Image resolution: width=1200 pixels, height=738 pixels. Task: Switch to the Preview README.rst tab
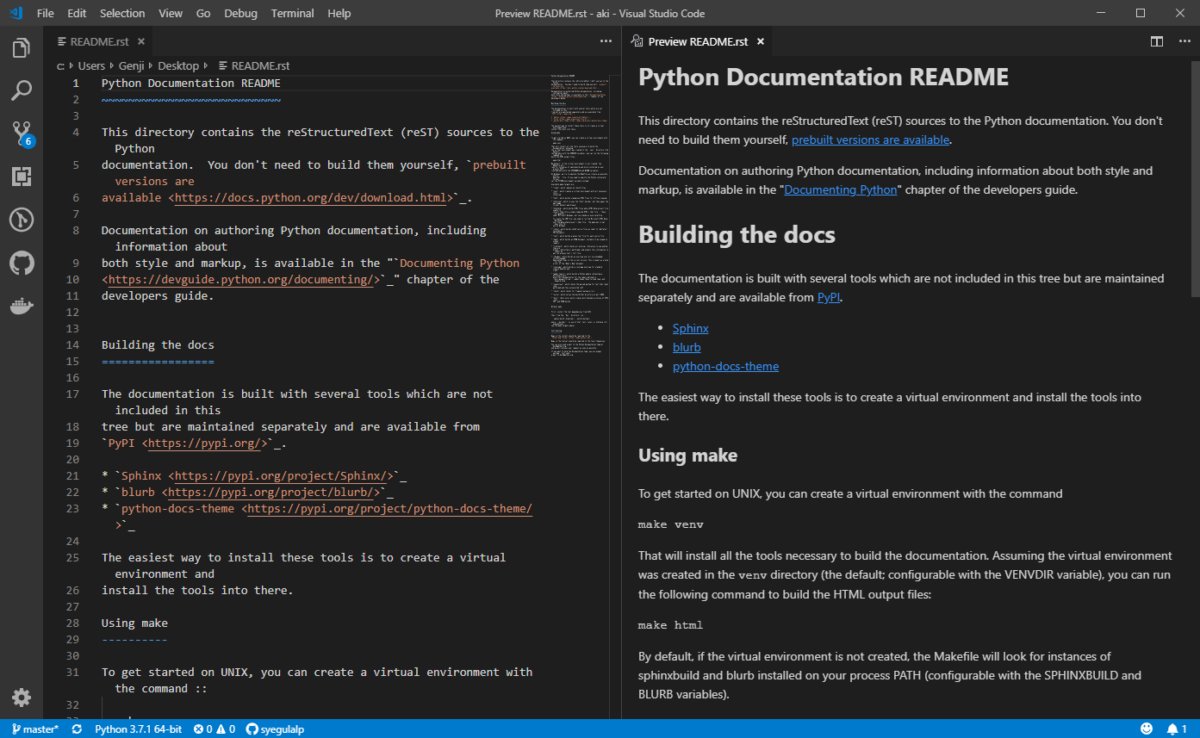tap(697, 42)
